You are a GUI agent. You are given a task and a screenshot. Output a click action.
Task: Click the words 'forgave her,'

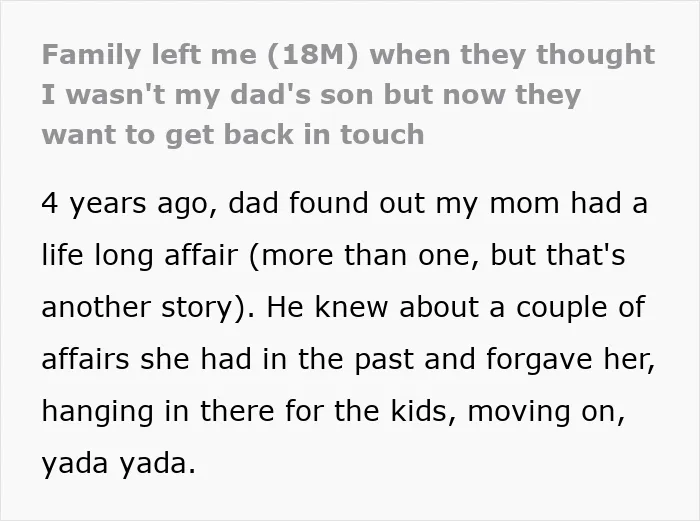point(571,360)
